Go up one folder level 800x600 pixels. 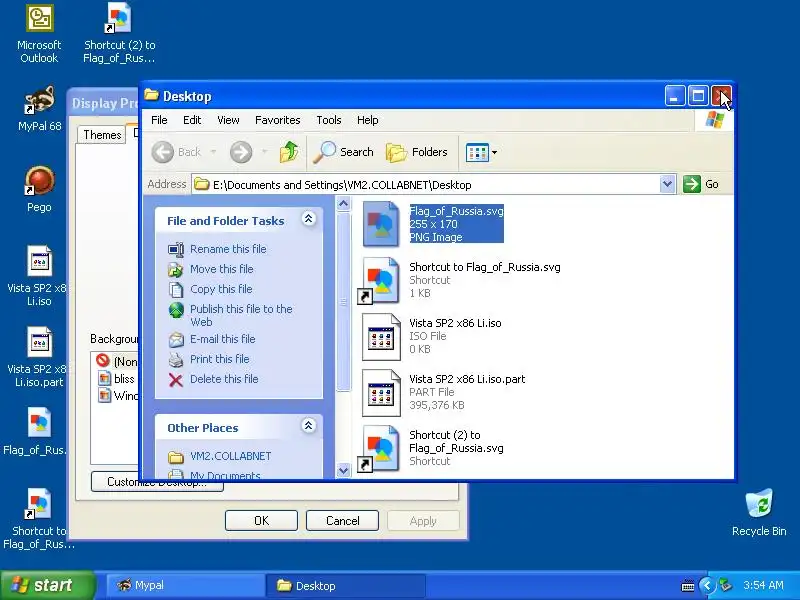pos(289,152)
